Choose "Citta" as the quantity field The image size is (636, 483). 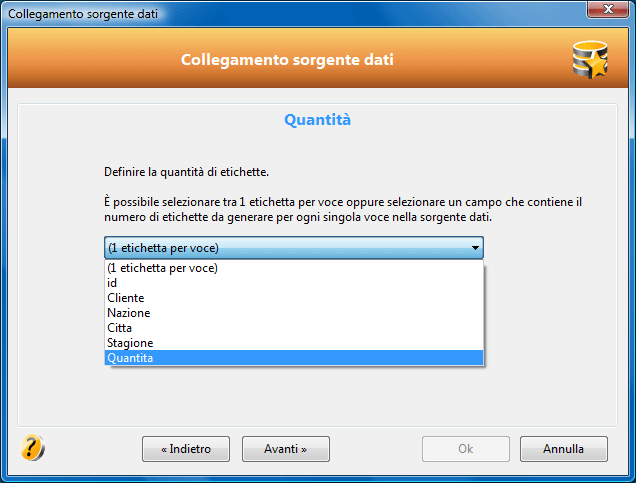294,328
